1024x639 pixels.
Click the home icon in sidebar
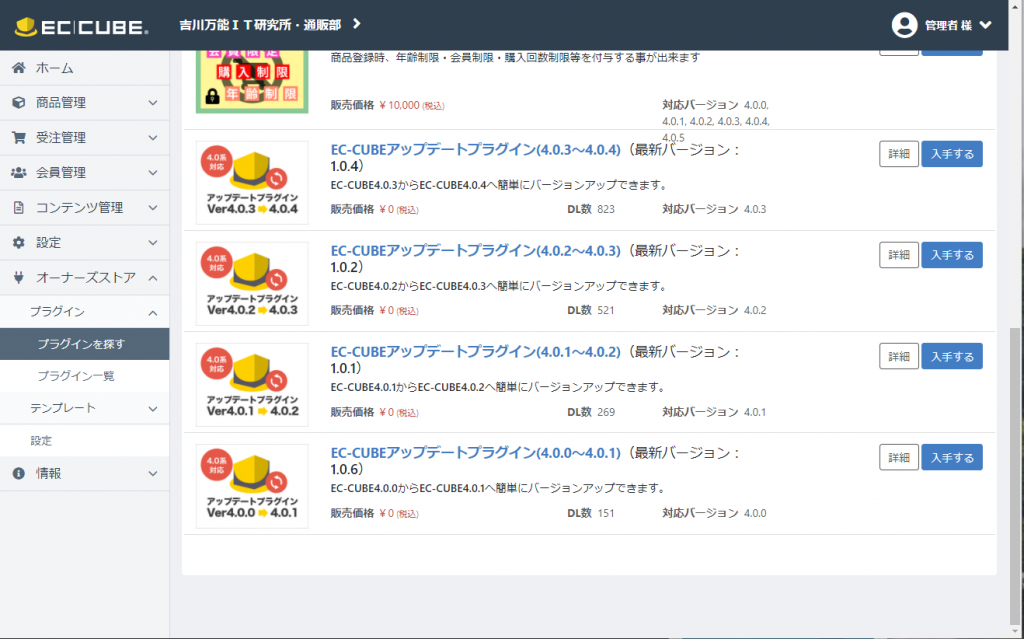[18, 68]
